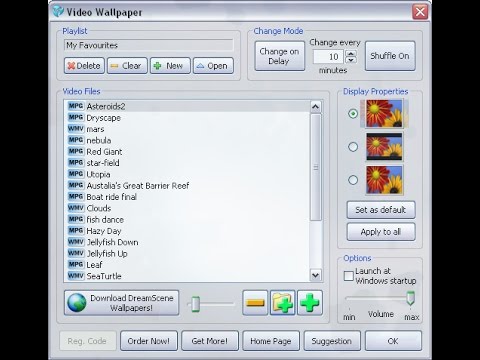Select the third display mode radio button

(353, 180)
